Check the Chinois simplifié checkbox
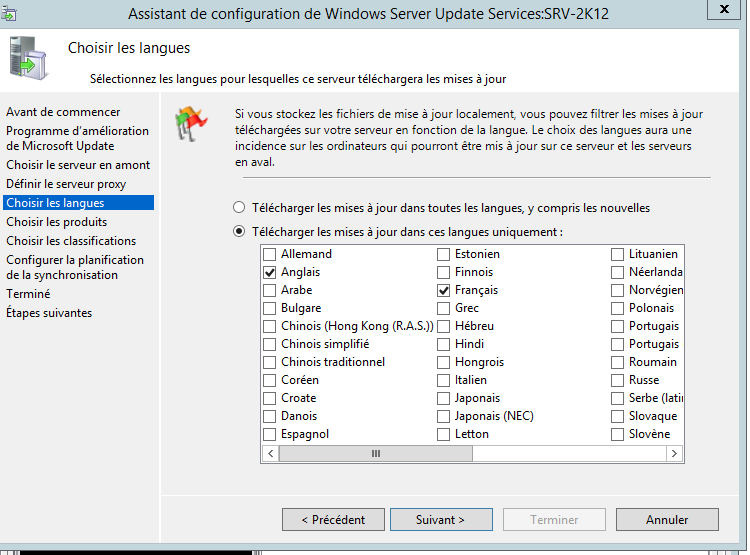This screenshot has height=555, width=750. click(270, 344)
